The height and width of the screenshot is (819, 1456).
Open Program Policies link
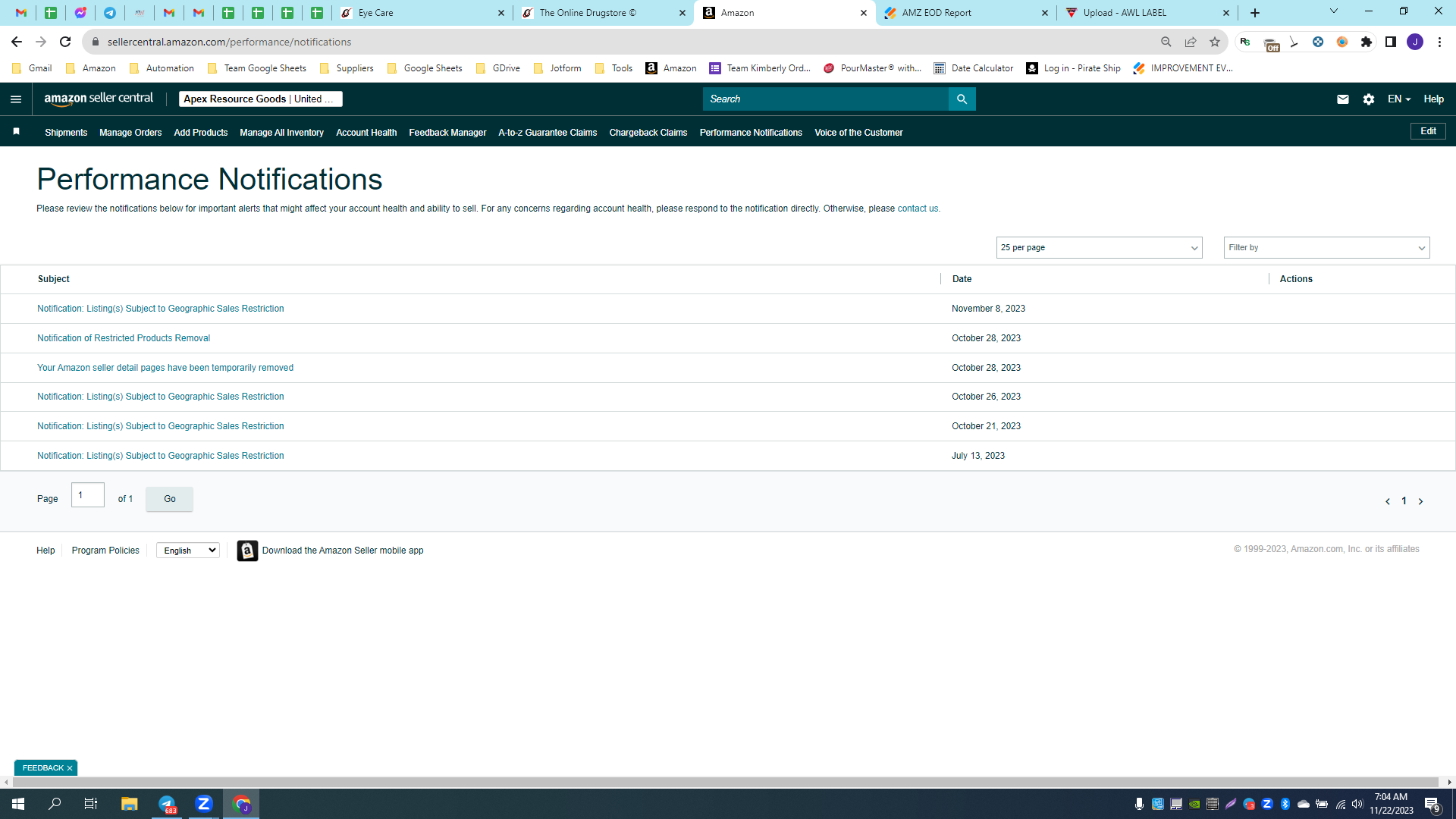coord(105,551)
